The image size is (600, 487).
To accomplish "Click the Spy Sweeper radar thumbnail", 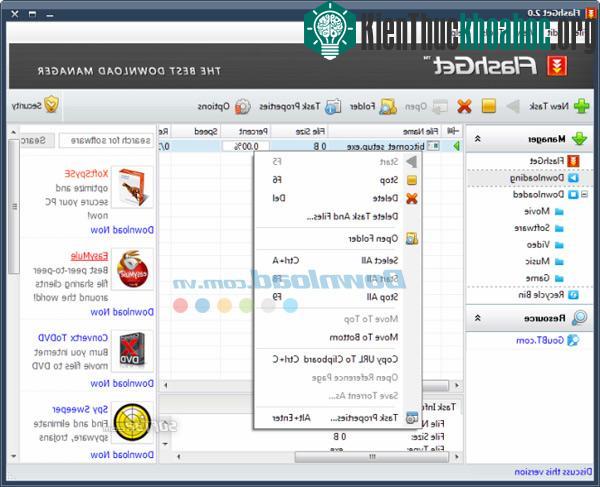I will 132,422.
